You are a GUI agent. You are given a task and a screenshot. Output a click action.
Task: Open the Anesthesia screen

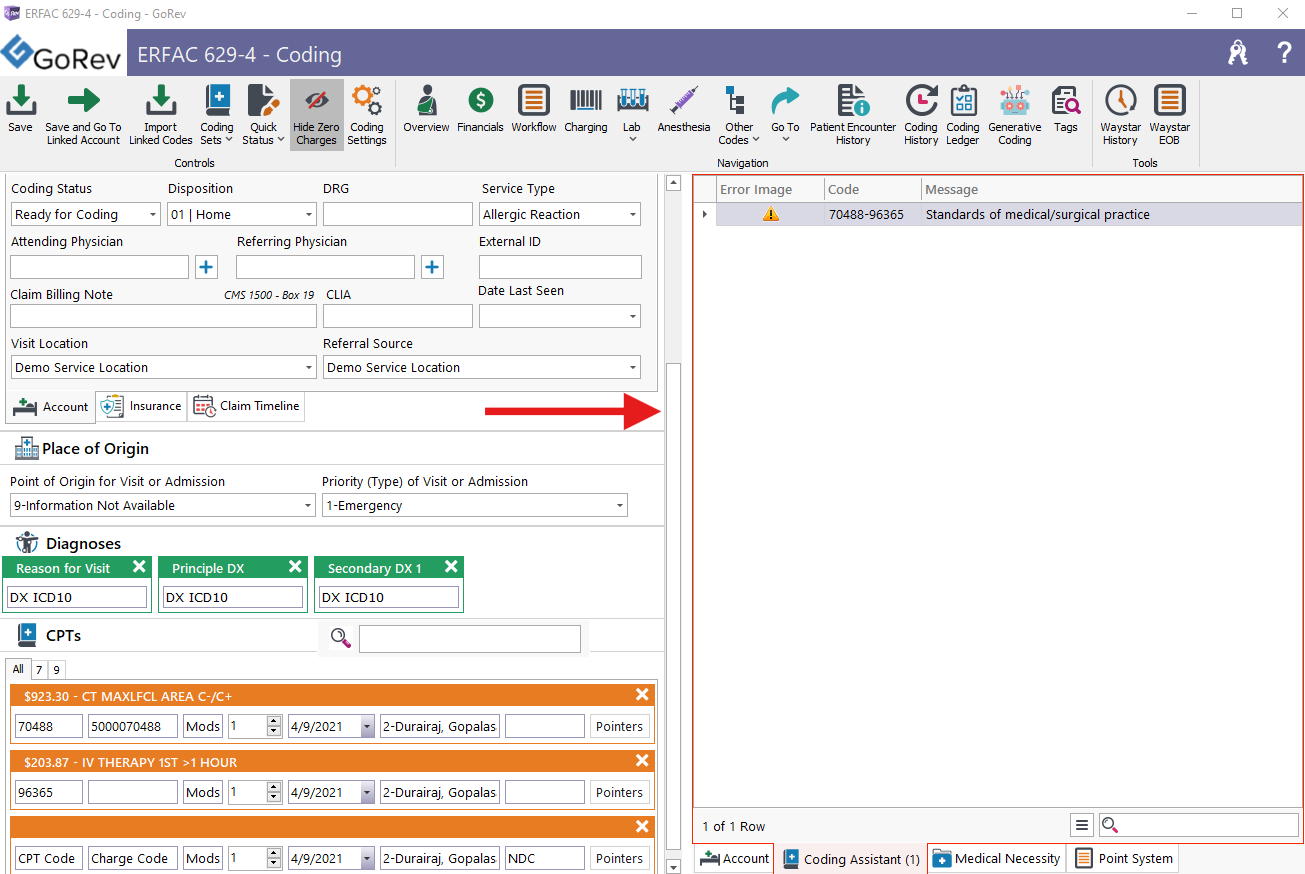coord(684,109)
